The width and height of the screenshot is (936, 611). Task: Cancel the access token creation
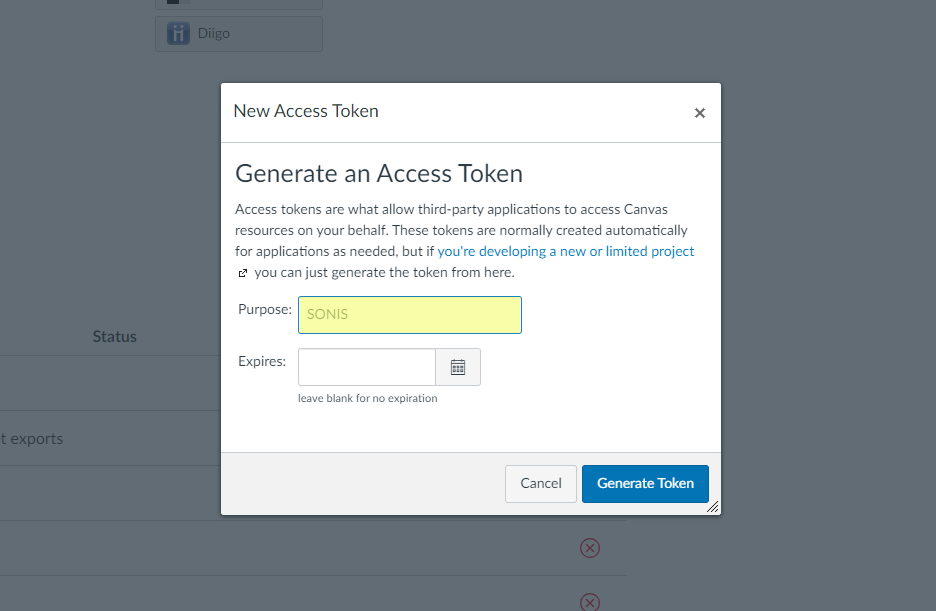coord(541,483)
